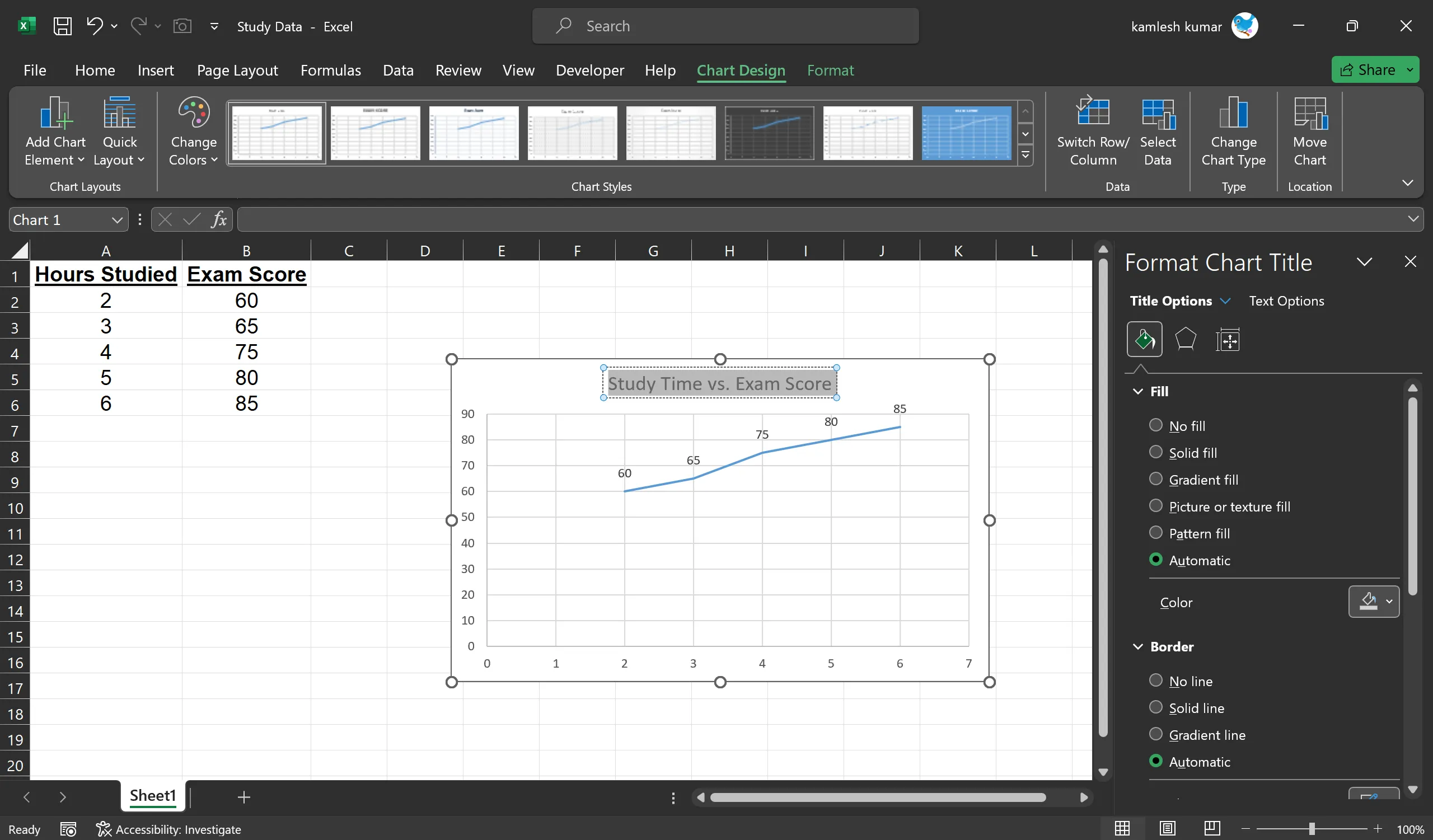Enable Gradient fill for chart title
Image resolution: width=1433 pixels, height=840 pixels.
(1155, 478)
